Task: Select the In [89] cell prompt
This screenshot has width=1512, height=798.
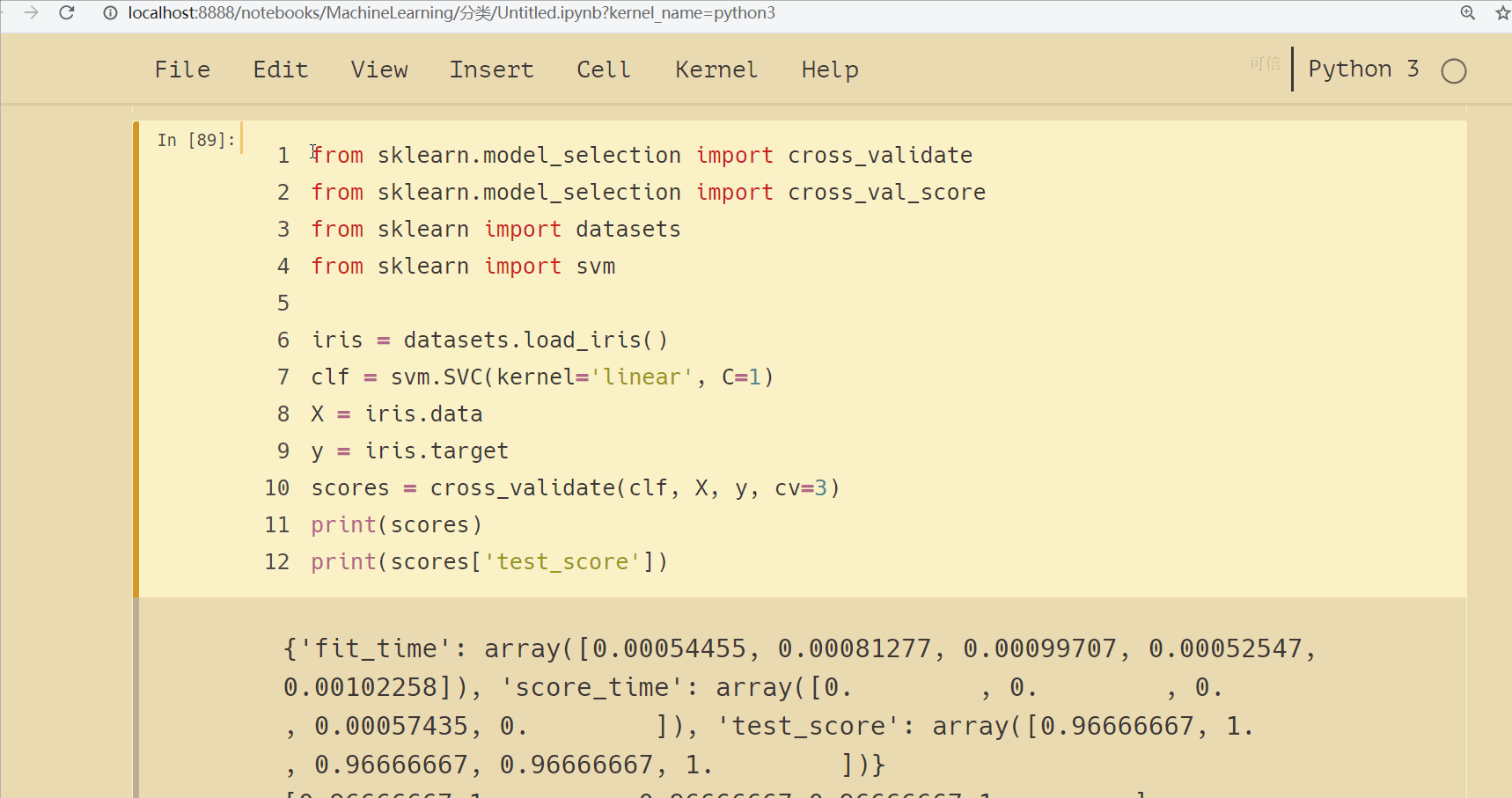Action: pyautogui.click(x=195, y=139)
